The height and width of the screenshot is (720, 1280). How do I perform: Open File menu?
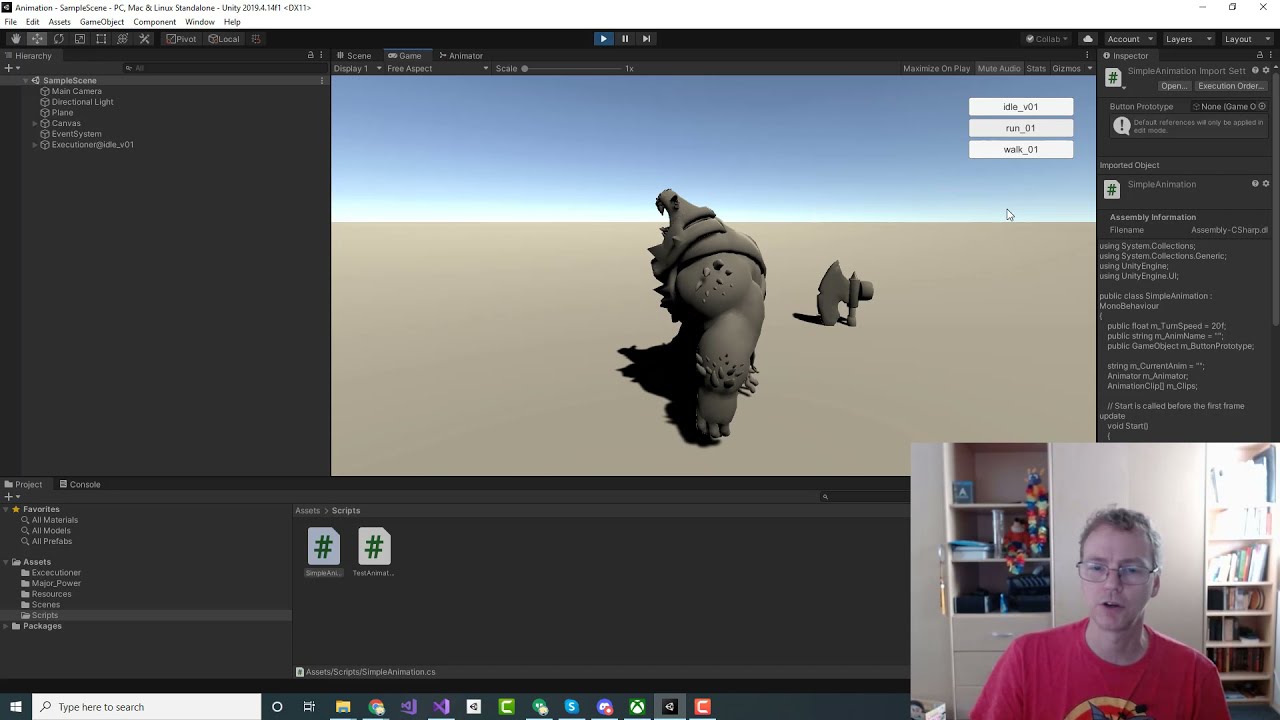(x=10, y=22)
